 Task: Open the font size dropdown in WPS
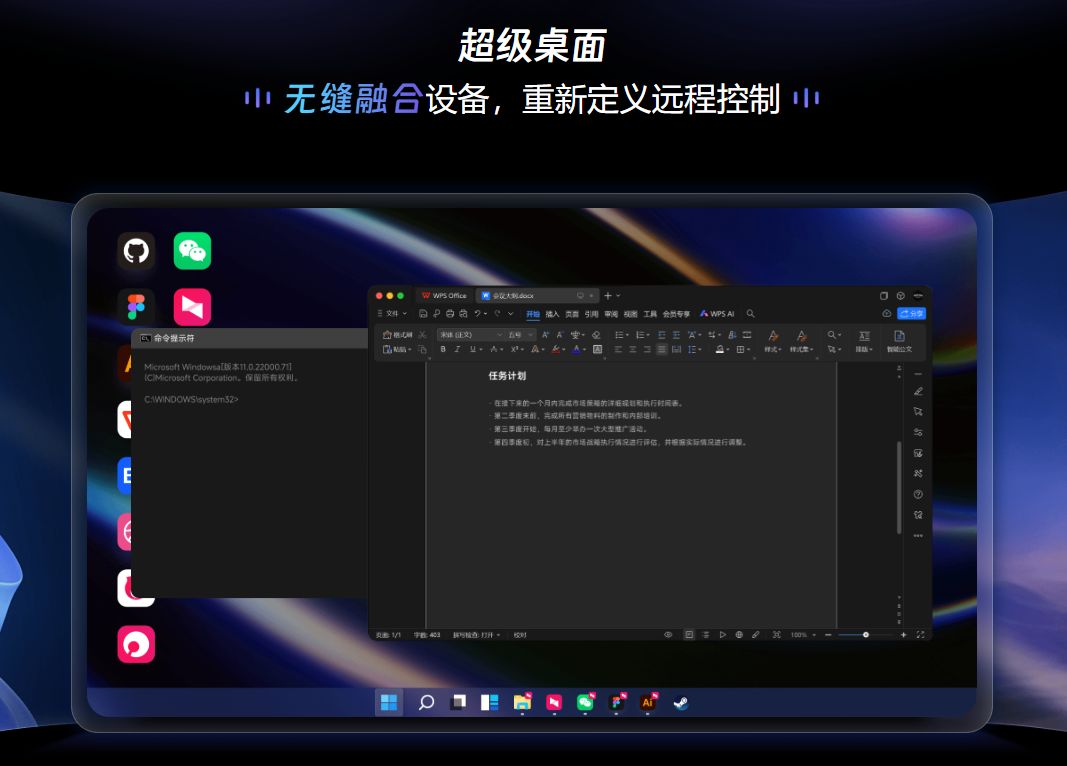point(531,335)
